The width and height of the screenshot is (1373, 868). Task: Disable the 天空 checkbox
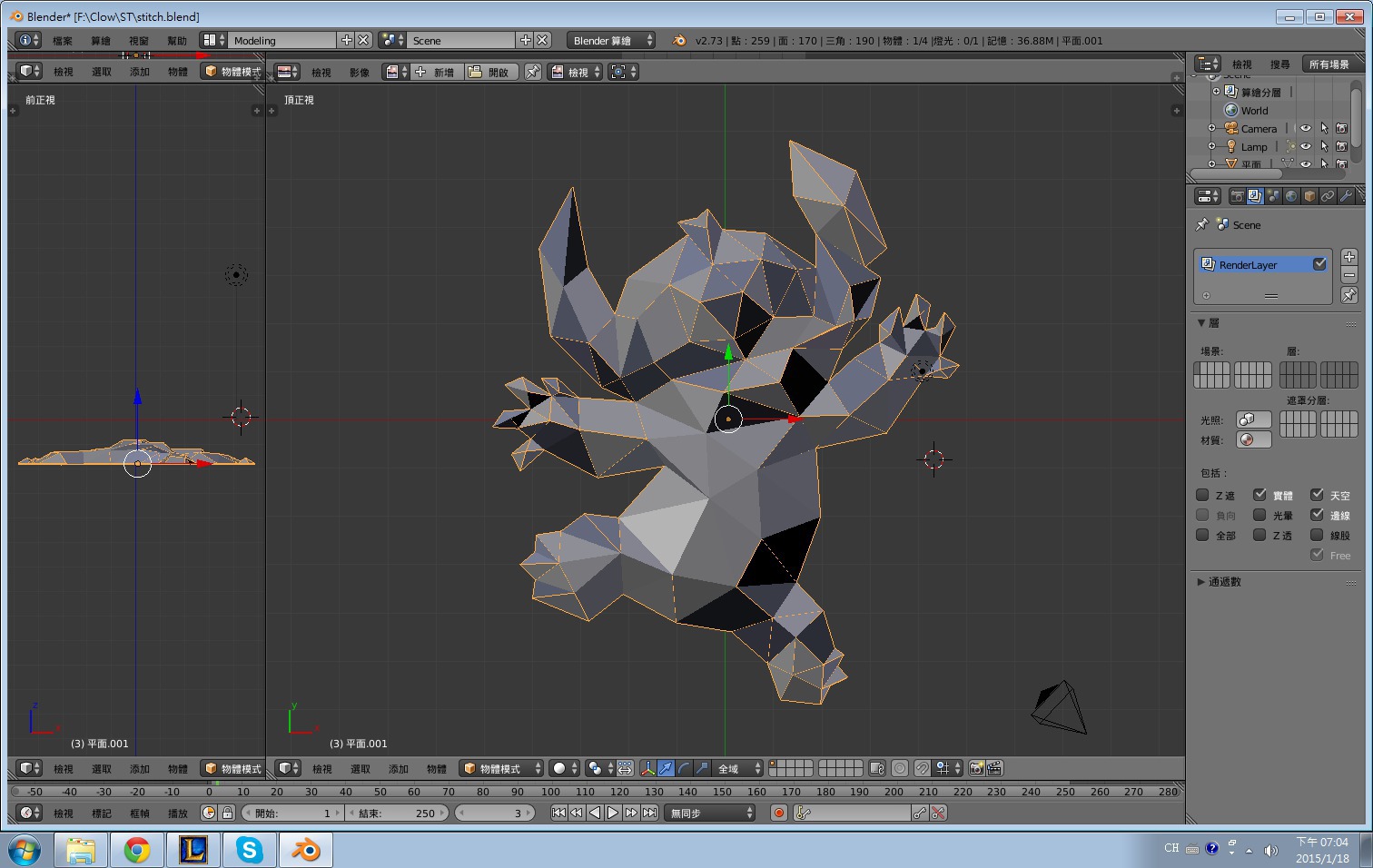coord(1317,495)
